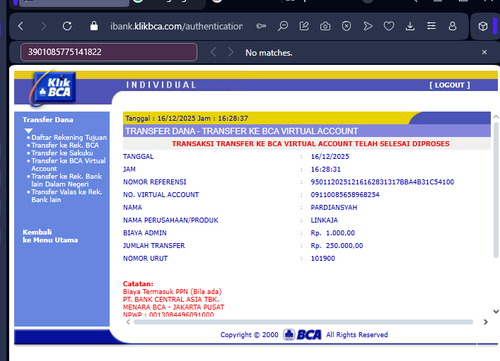Go to next find match arrow
The image size is (500, 361).
(231, 52)
